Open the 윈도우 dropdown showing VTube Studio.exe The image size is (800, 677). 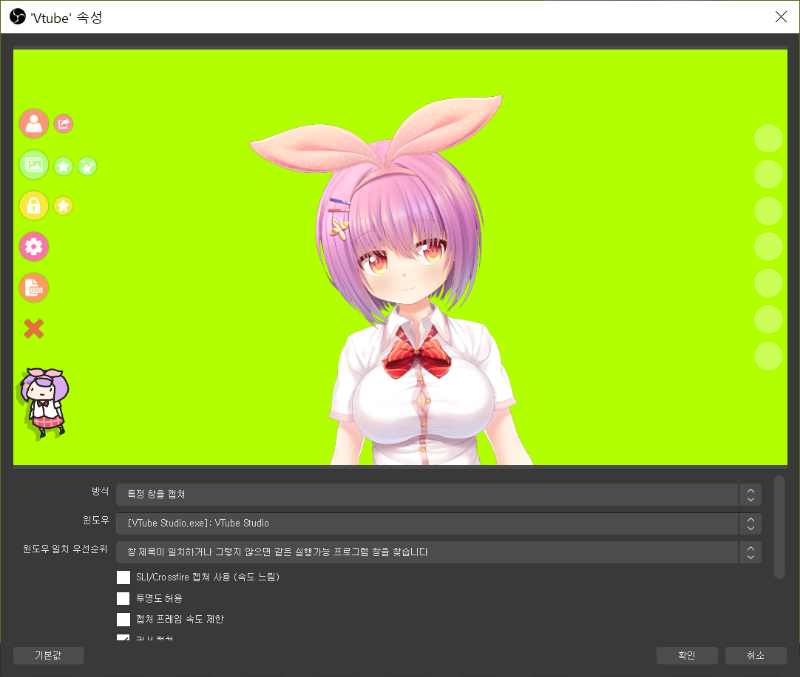pyautogui.click(x=438, y=523)
